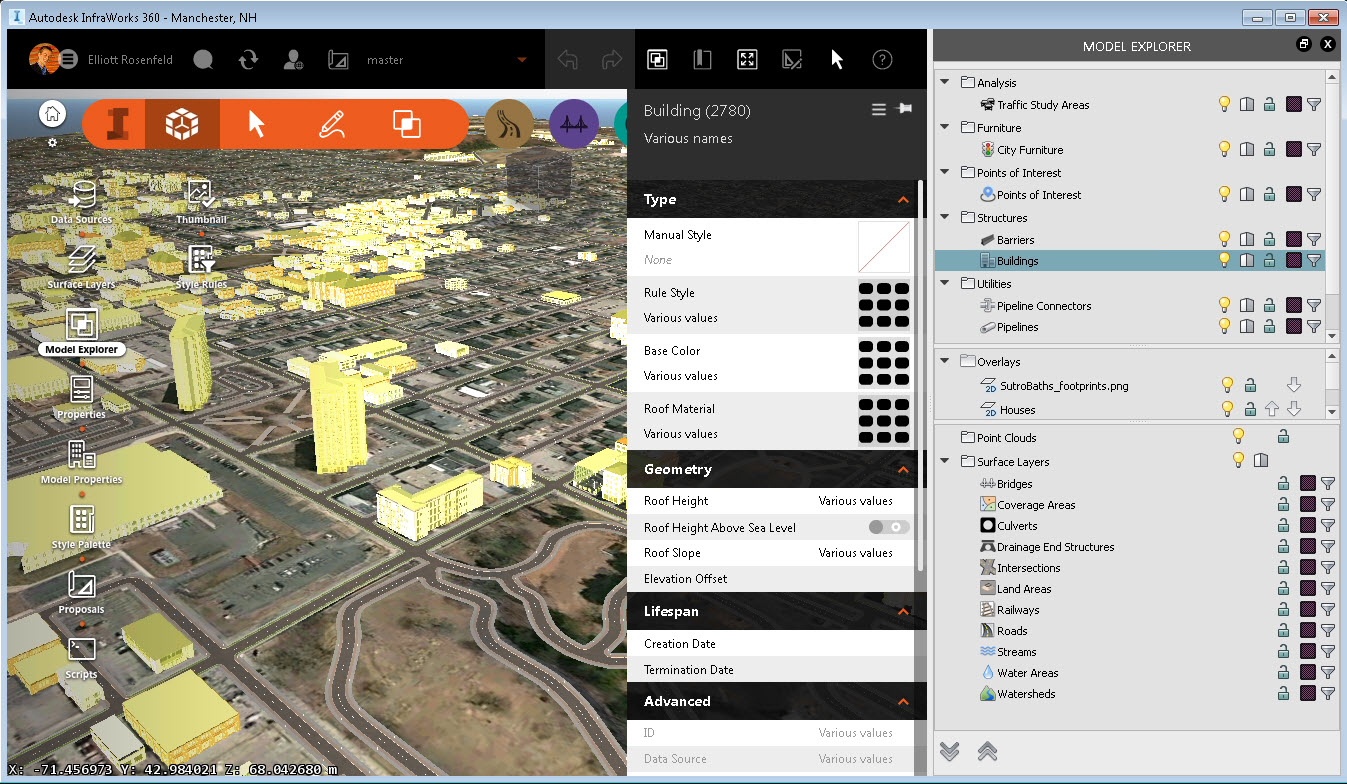This screenshot has width=1347, height=784.
Task: Enable Roof Height Above Sea Level
Action: click(x=887, y=527)
